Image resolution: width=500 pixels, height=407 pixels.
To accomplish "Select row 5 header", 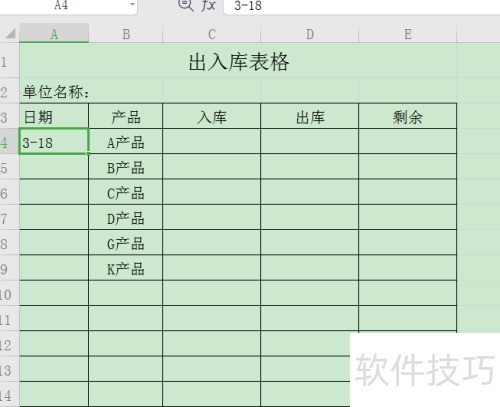I will click(9, 167).
